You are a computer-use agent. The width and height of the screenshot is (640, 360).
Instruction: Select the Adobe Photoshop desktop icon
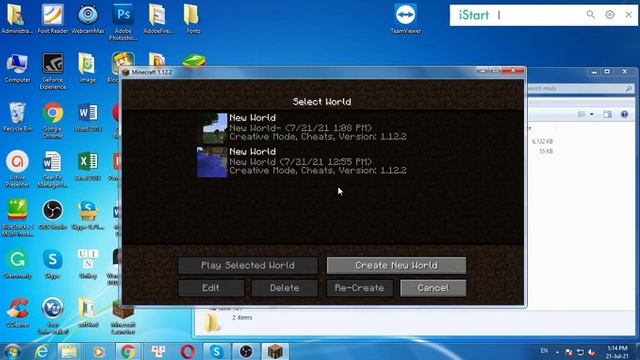point(123,22)
